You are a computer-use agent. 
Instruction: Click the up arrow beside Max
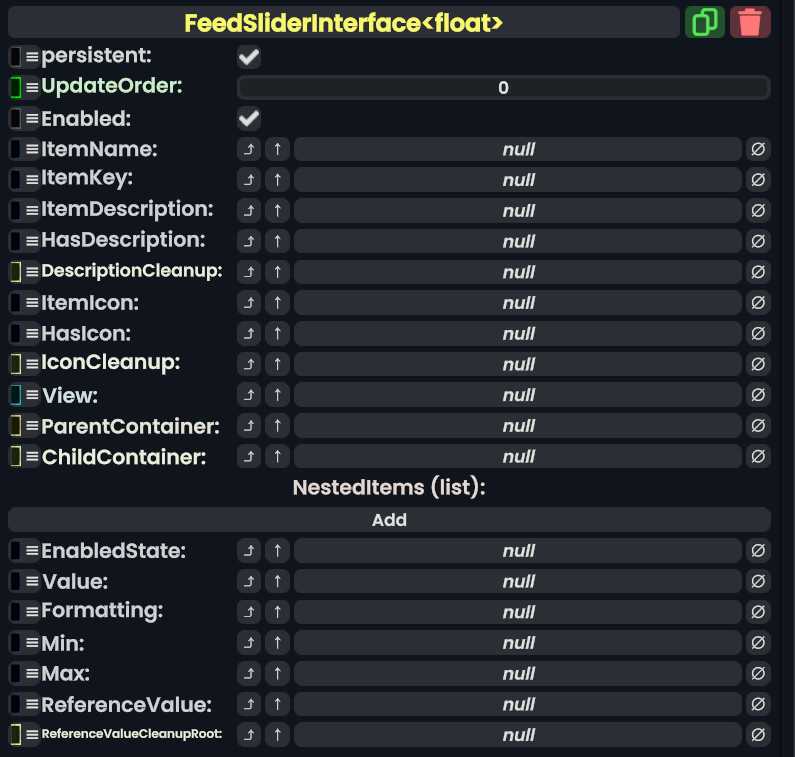(277, 673)
